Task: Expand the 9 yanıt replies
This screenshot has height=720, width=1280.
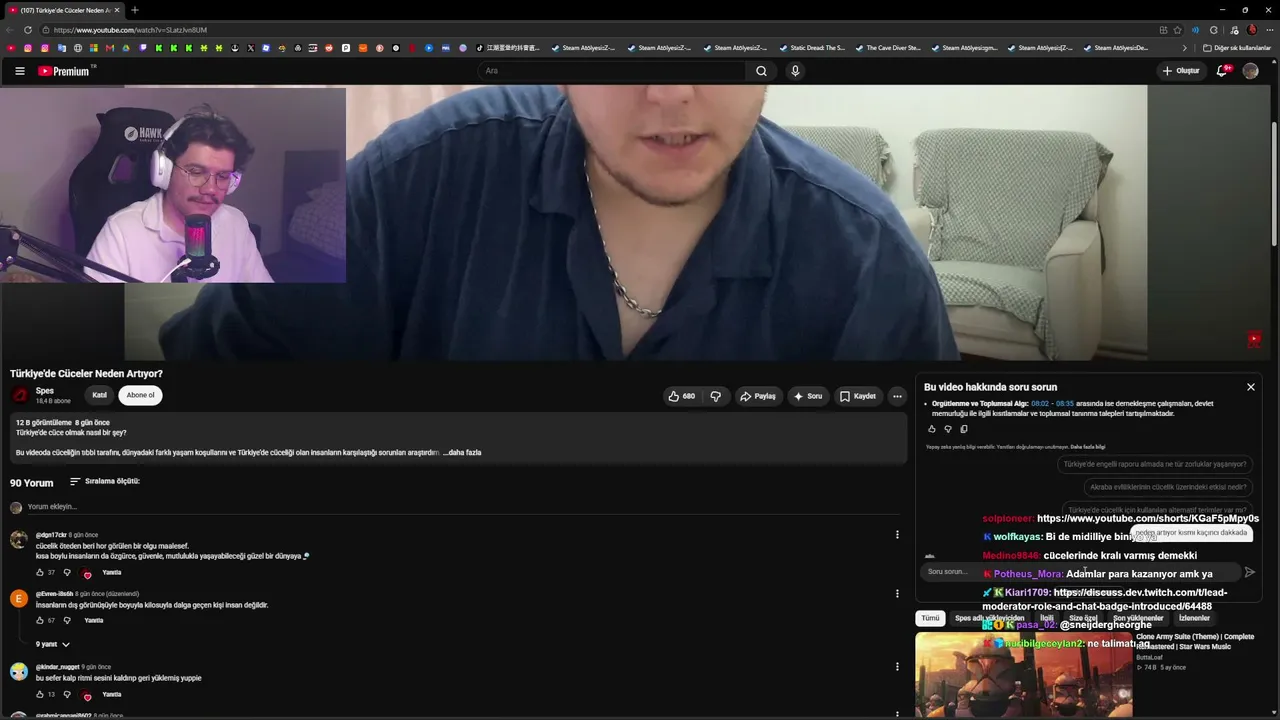Action: [53, 645]
